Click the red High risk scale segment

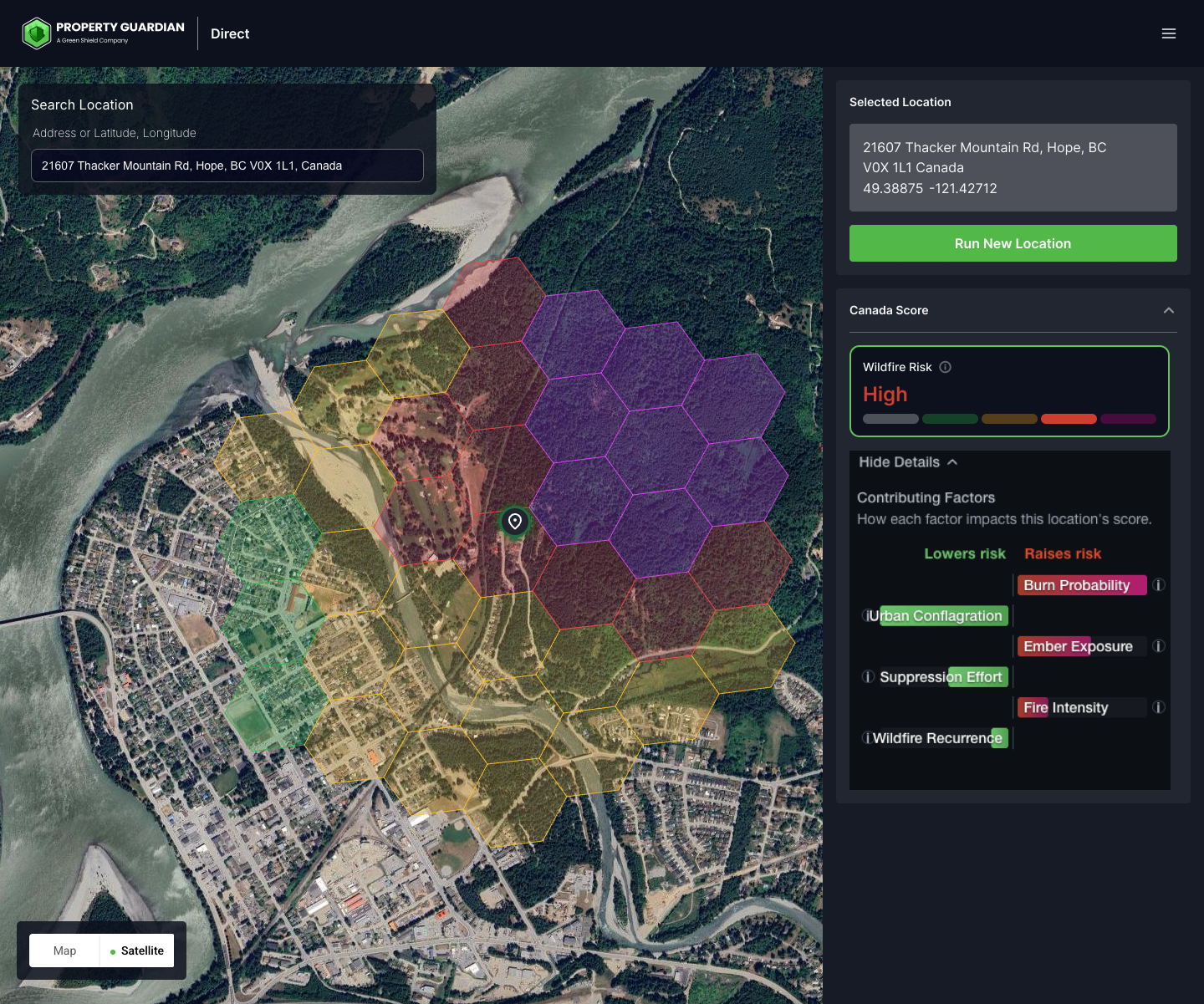(1069, 419)
